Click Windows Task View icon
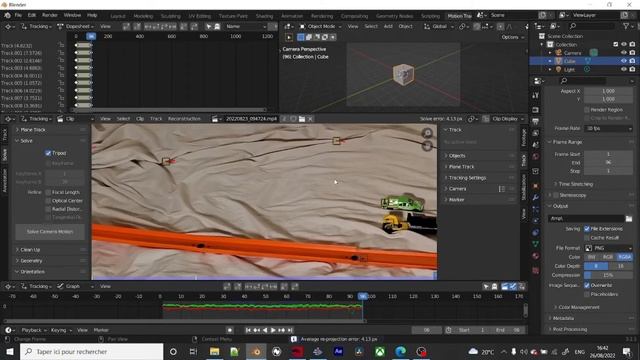 click(x=193, y=351)
